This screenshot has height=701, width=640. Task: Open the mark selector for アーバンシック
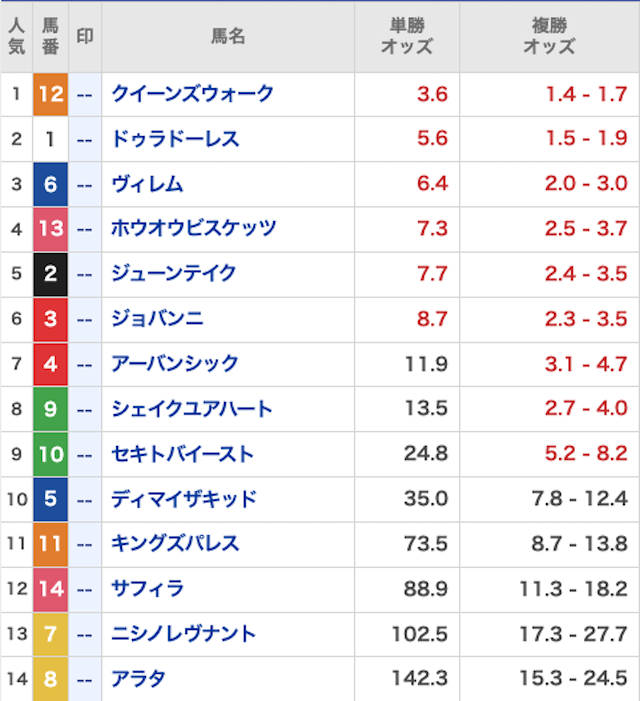point(85,364)
